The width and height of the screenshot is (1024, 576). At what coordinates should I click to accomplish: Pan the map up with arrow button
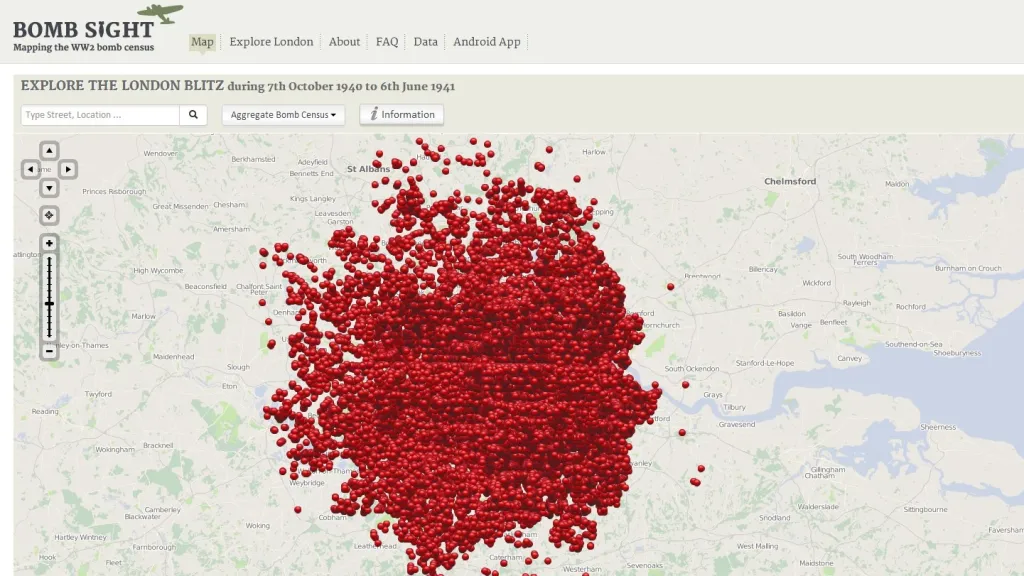point(48,150)
